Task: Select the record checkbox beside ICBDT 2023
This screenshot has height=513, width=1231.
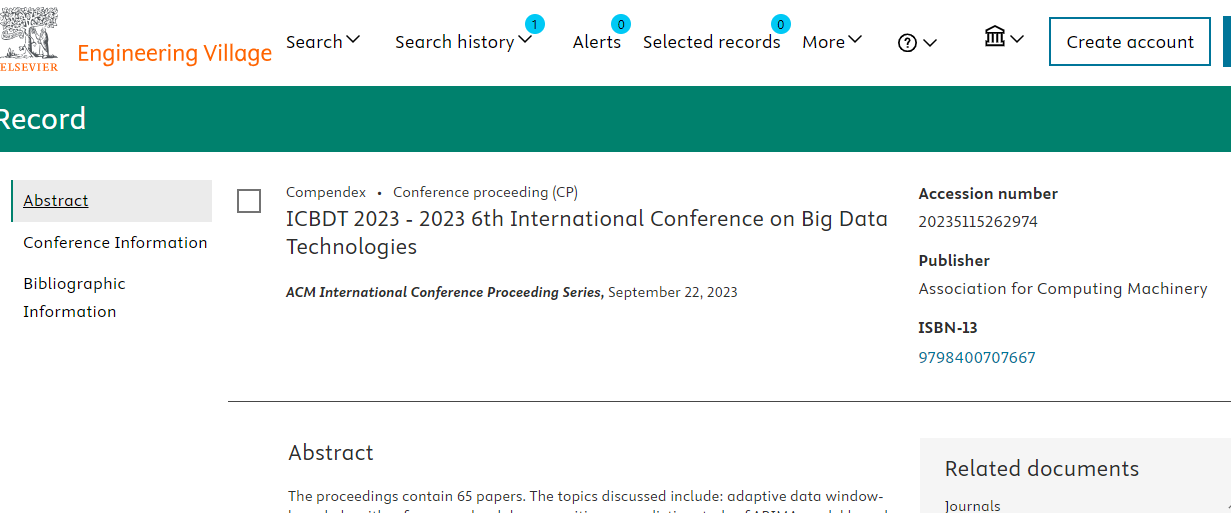Action: [249, 201]
